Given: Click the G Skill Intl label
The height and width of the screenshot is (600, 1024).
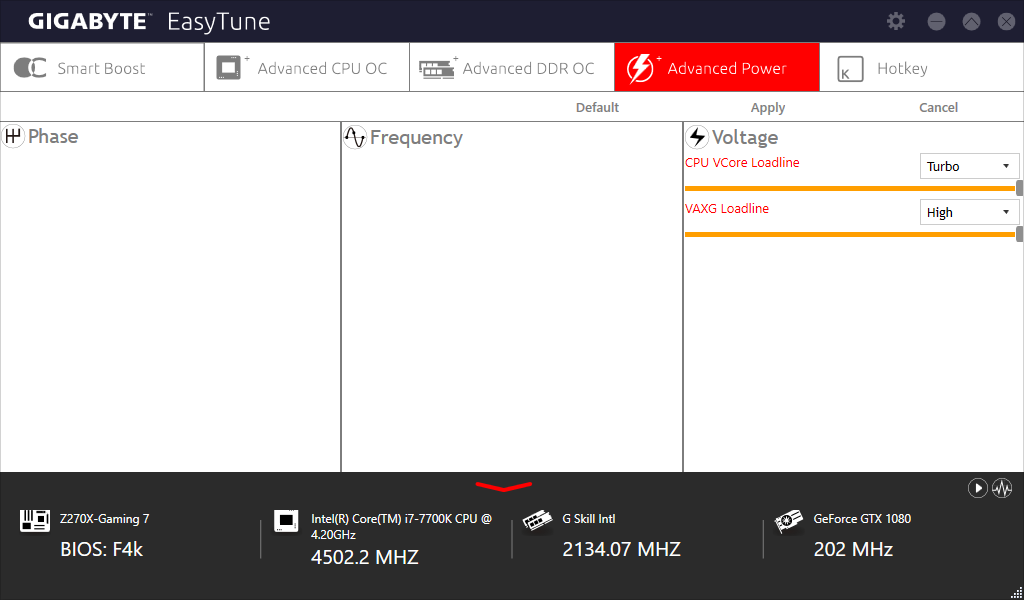Looking at the screenshot, I should (x=588, y=519).
